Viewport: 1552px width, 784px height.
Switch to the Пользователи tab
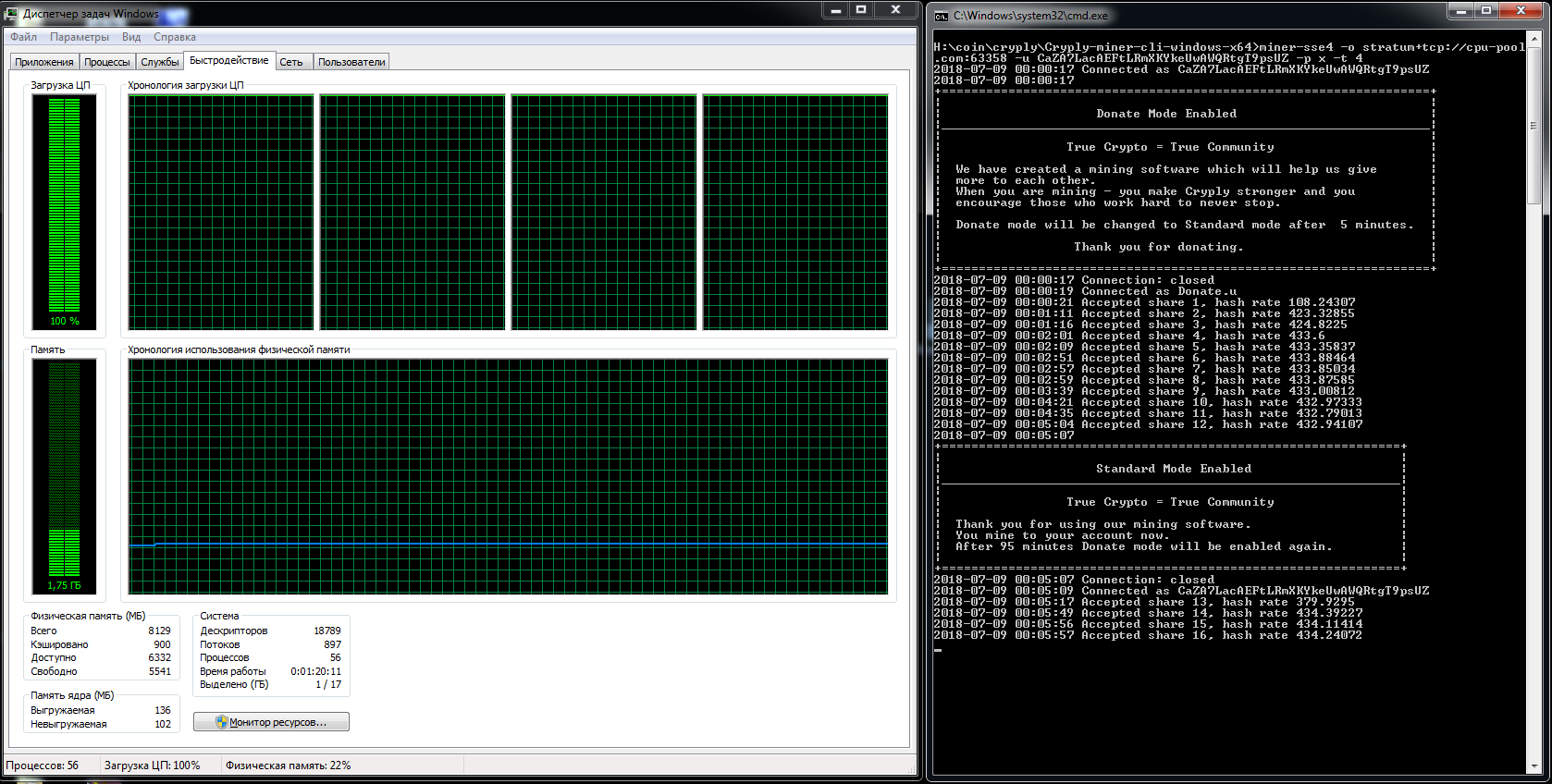coord(351,62)
